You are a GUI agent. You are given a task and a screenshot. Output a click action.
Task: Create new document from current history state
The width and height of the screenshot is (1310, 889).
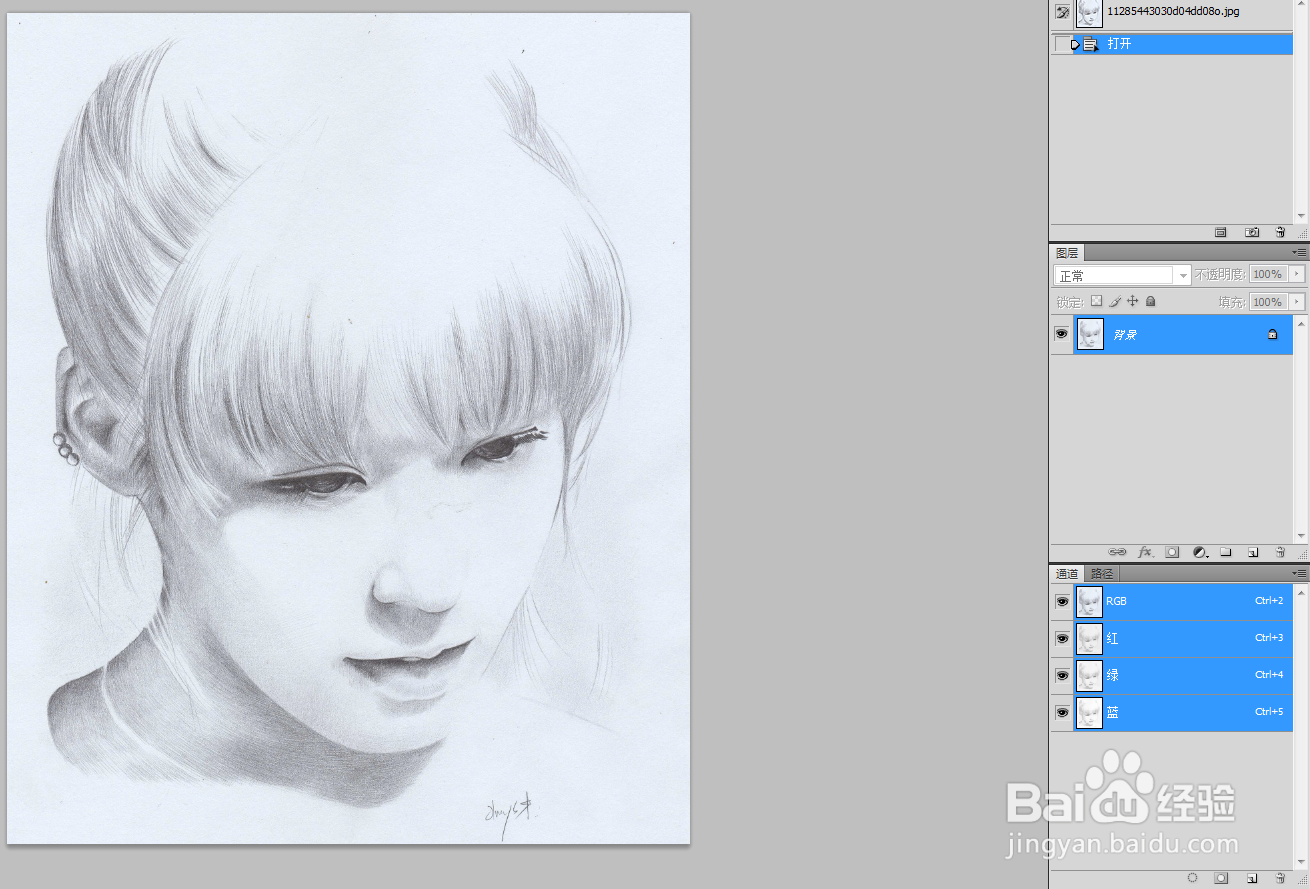click(x=1221, y=232)
